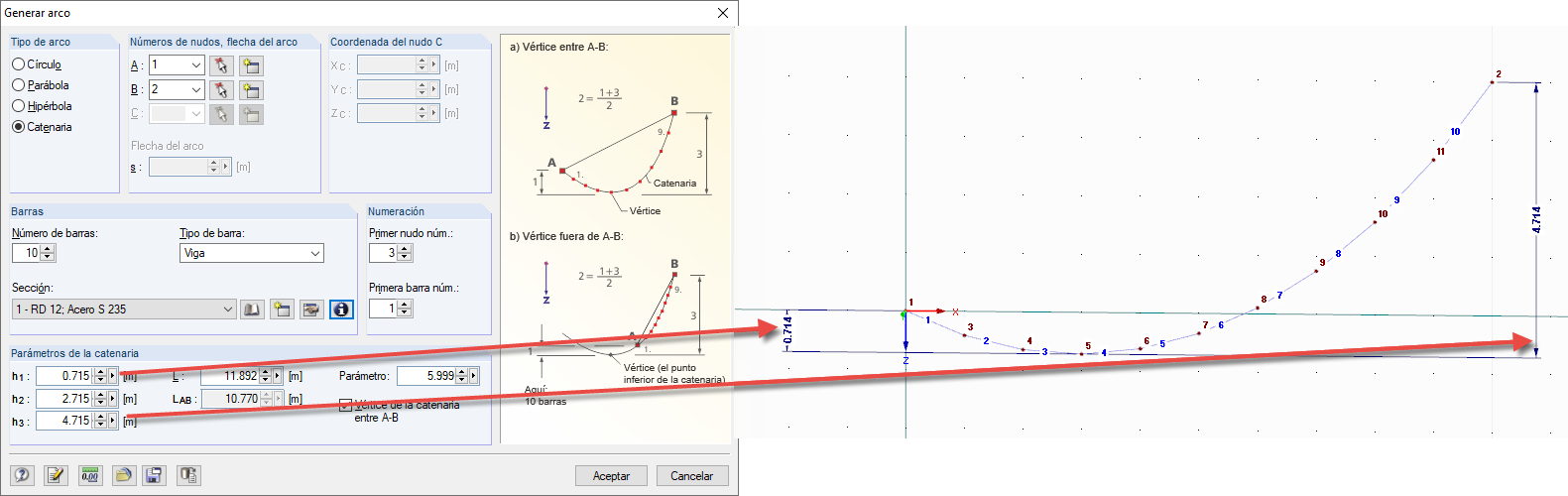Click the 'Aquí: 10 barras' note
Viewport: 1568px width, 496px height.
pyautogui.click(x=545, y=395)
